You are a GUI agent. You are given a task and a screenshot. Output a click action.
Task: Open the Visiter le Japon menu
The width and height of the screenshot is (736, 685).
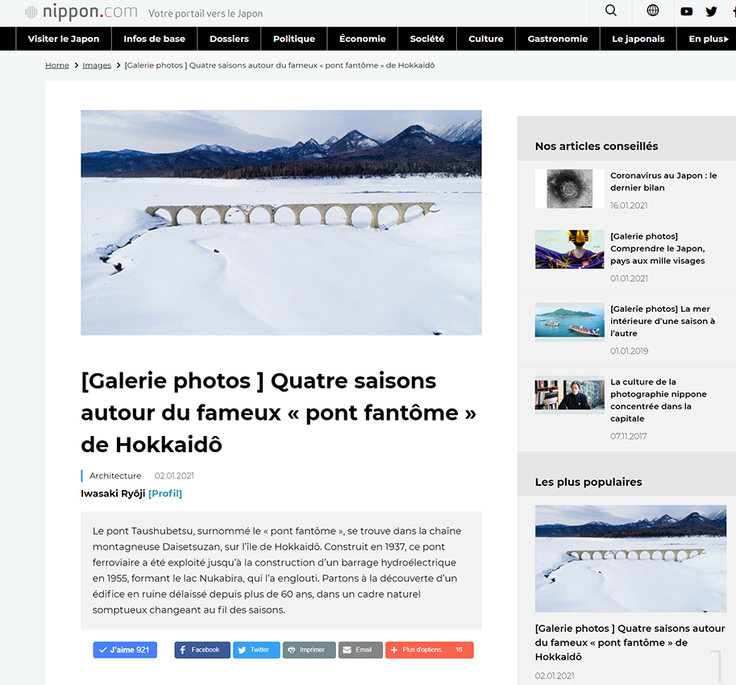coord(64,39)
